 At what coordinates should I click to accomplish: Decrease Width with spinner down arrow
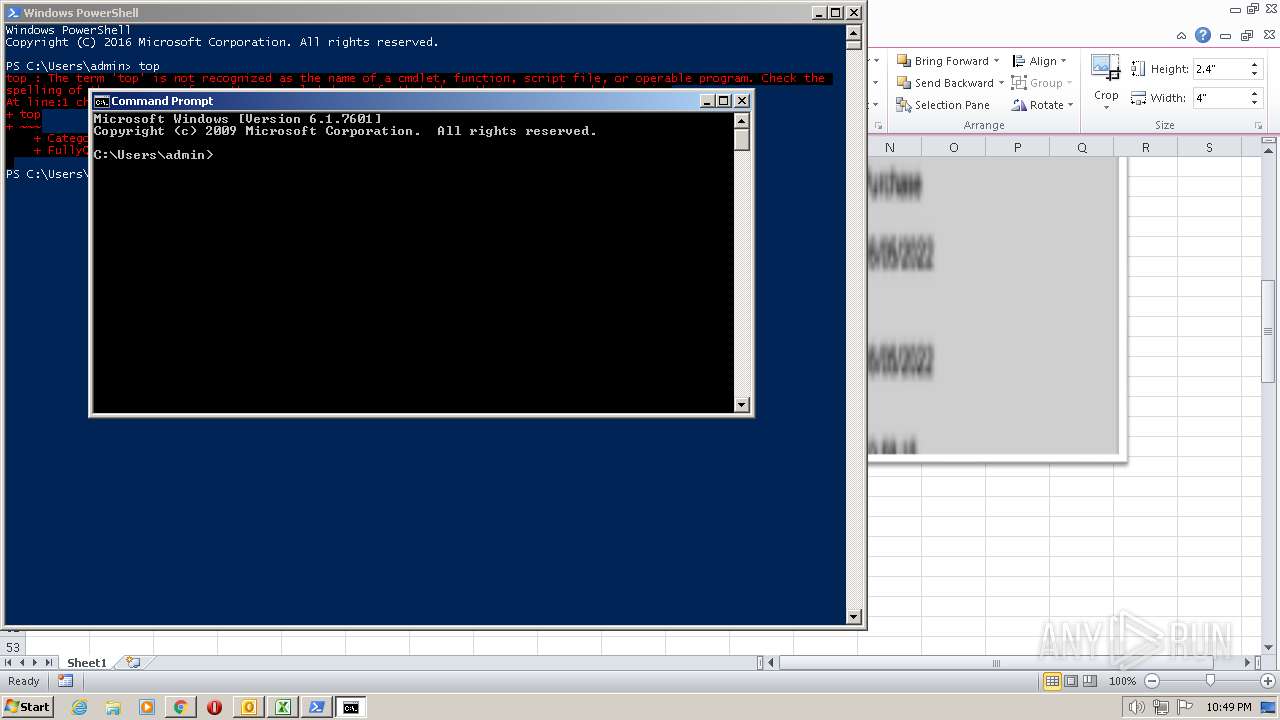click(x=1254, y=103)
